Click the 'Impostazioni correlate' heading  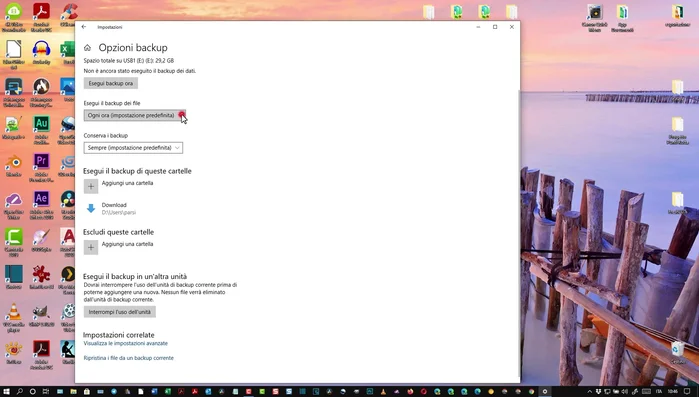coord(119,335)
